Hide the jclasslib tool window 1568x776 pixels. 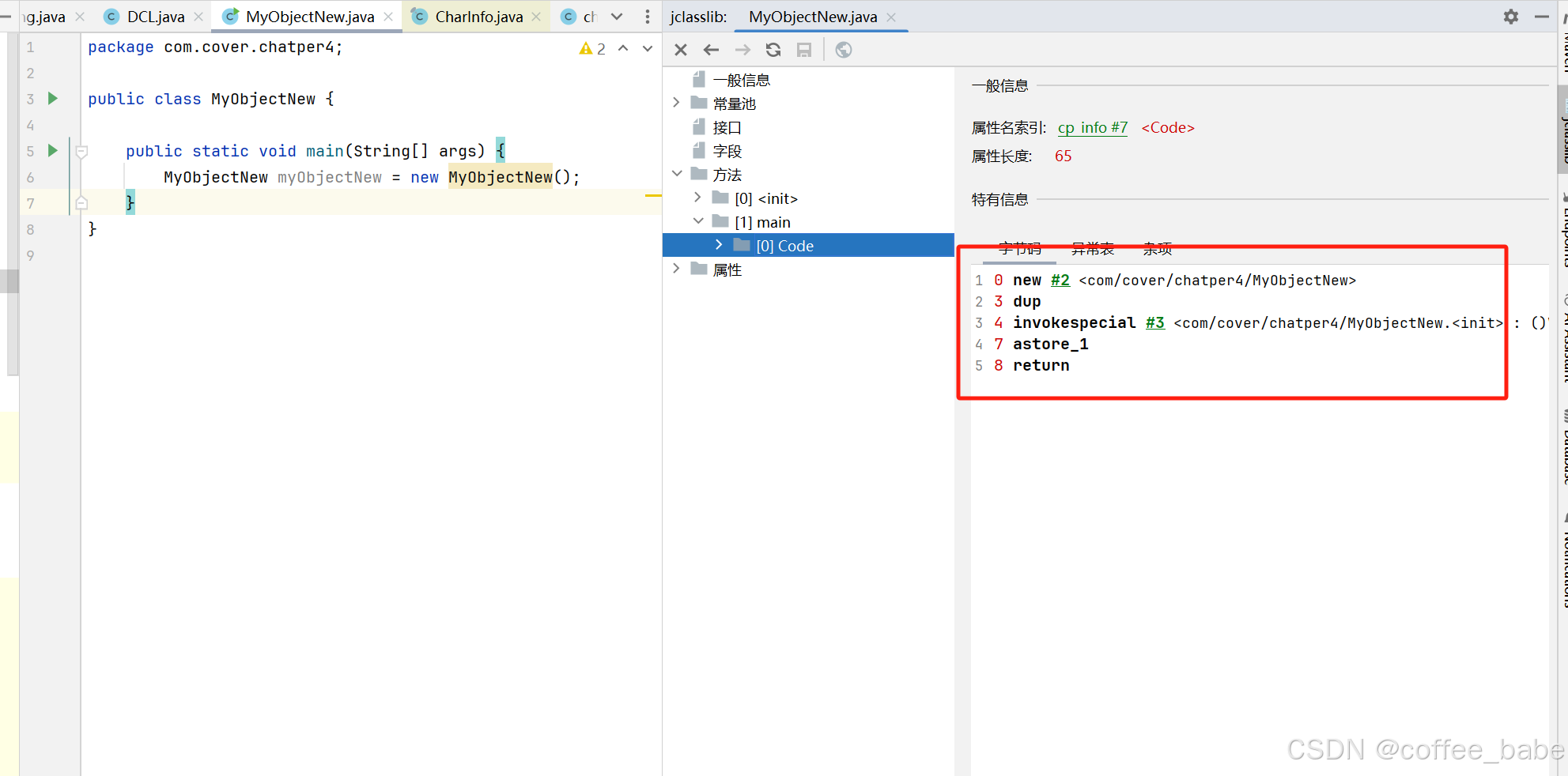pos(1541,17)
